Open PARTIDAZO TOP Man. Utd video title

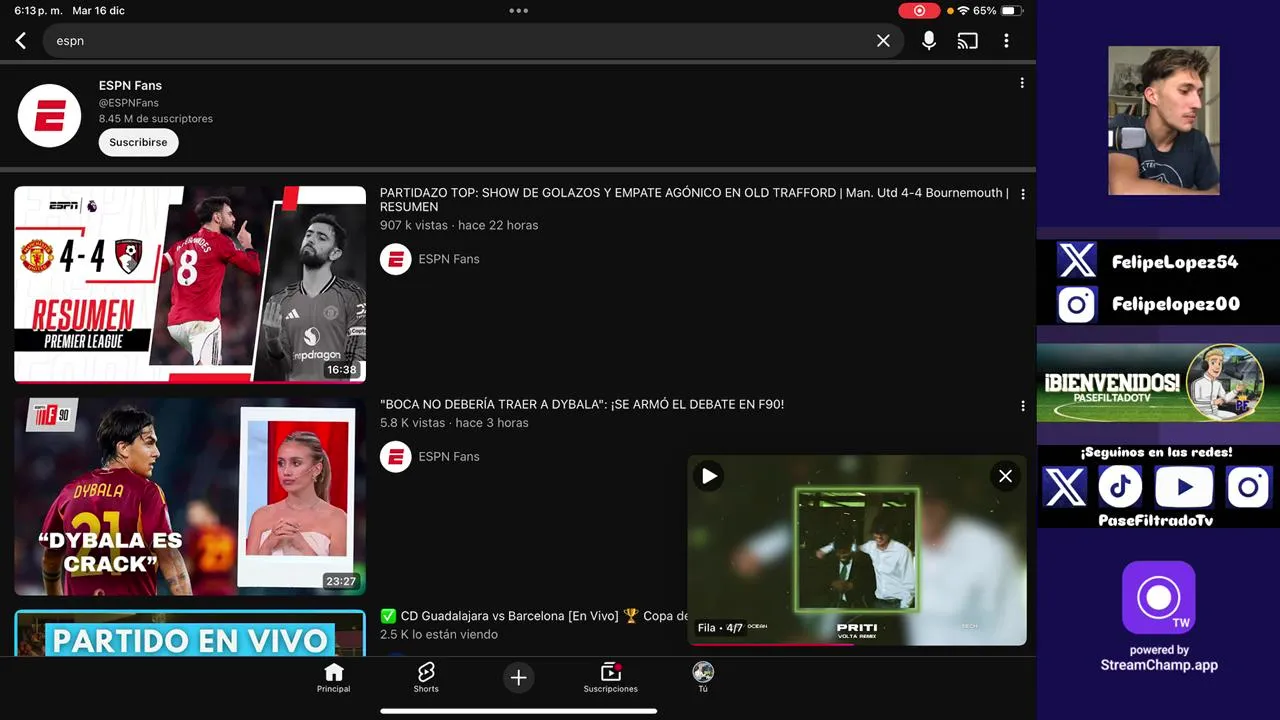pos(694,199)
